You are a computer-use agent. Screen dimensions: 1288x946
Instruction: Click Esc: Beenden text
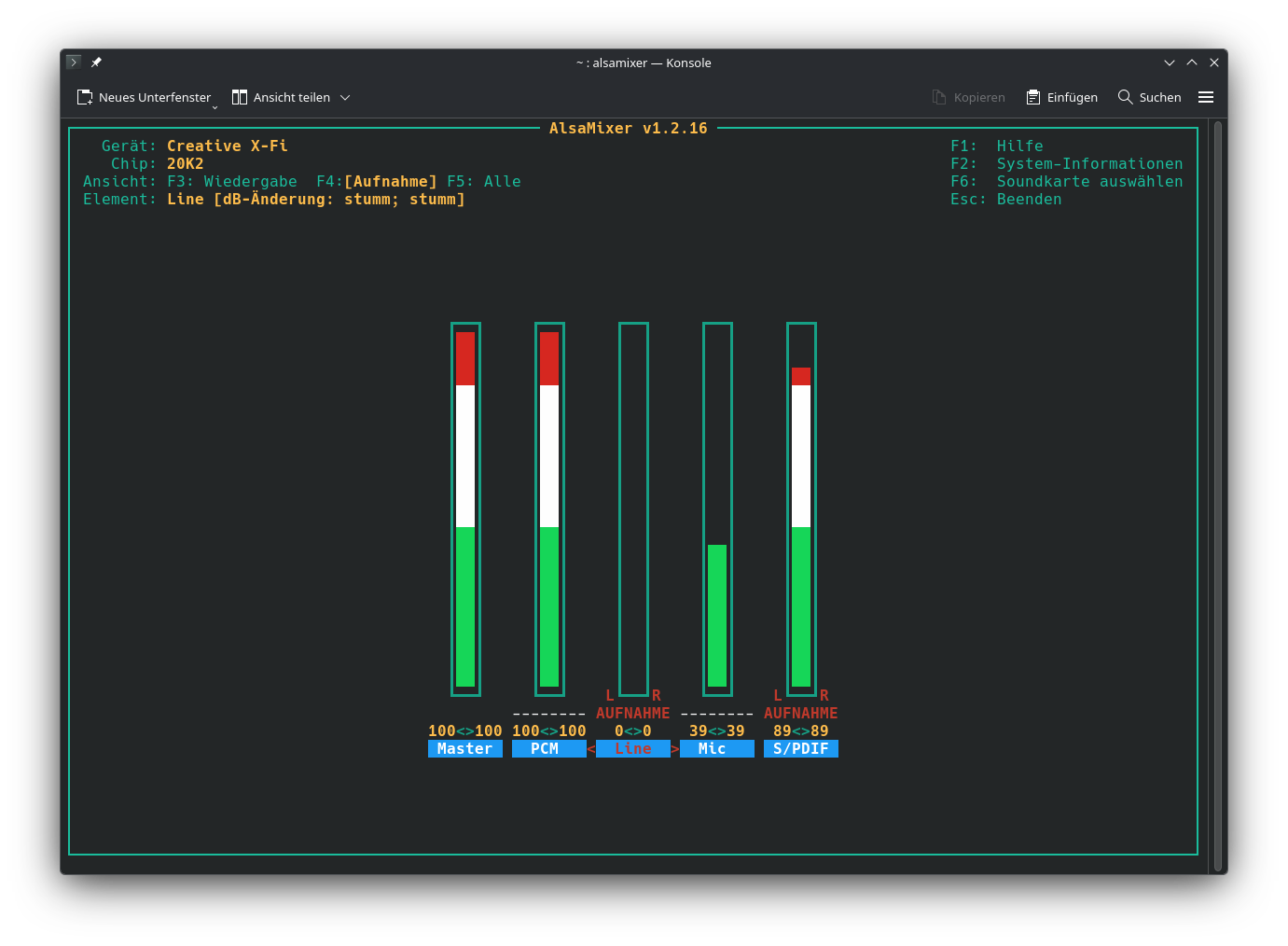1006,200
